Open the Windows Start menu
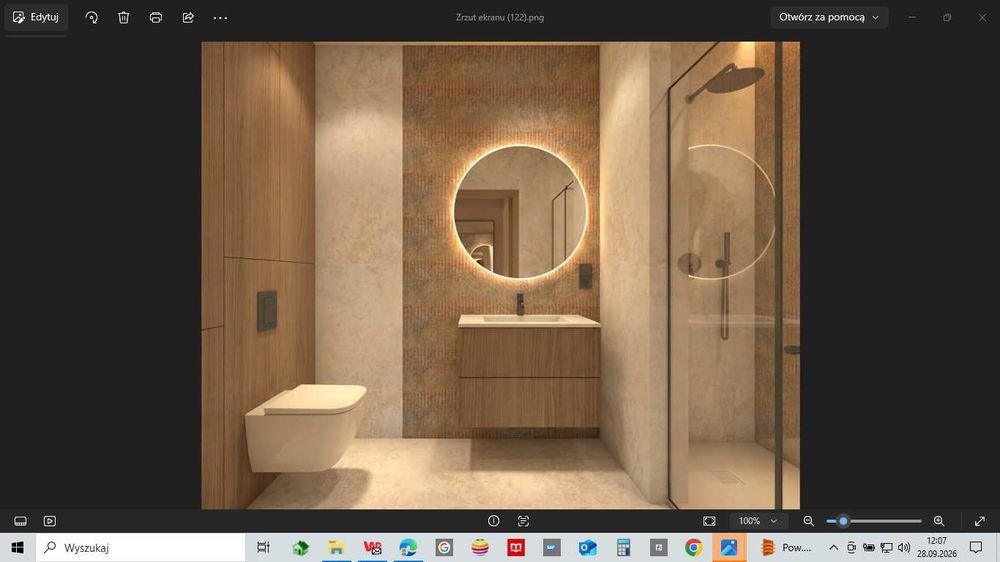The width and height of the screenshot is (1000, 562). point(18,547)
